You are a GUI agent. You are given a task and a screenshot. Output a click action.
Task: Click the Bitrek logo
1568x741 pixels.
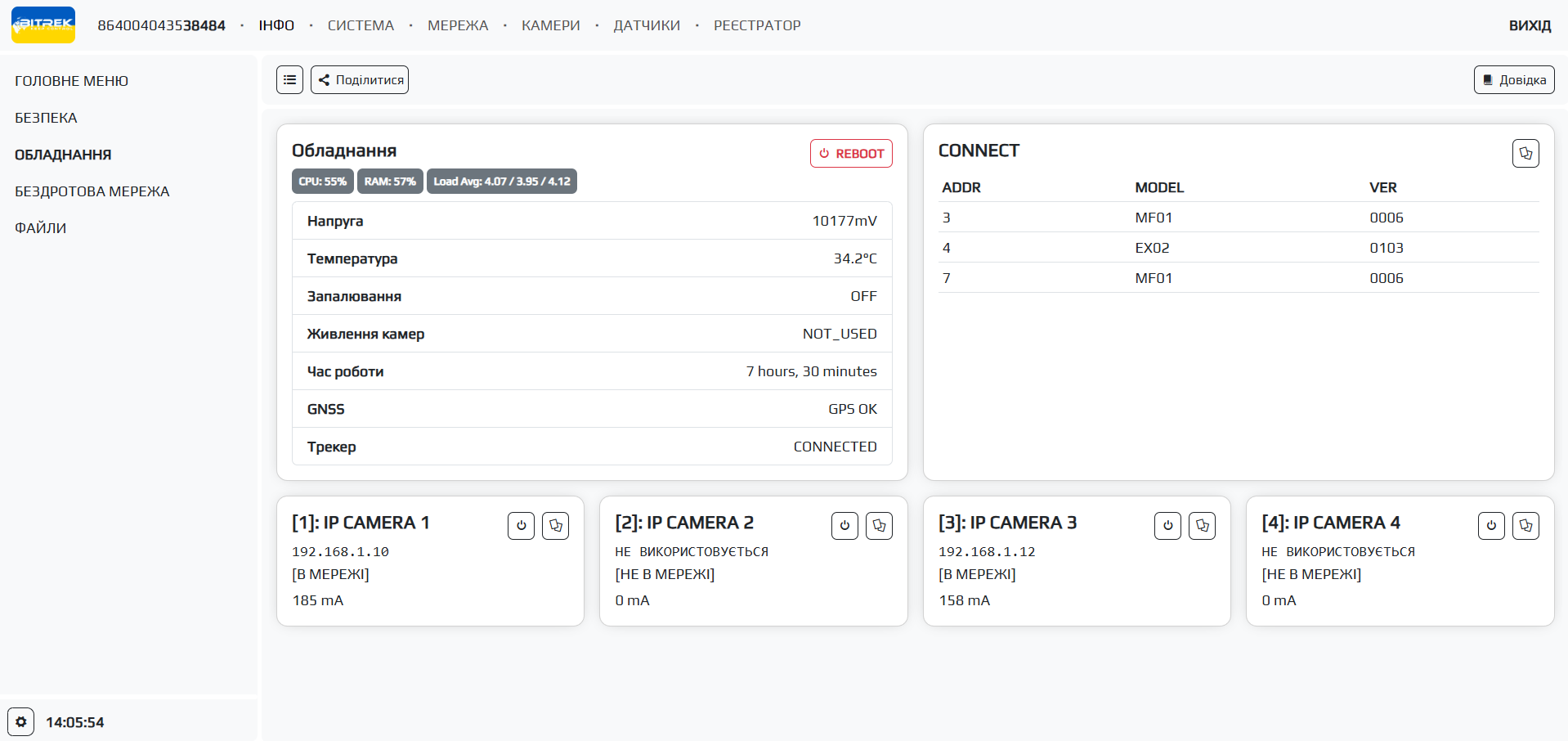[43, 25]
